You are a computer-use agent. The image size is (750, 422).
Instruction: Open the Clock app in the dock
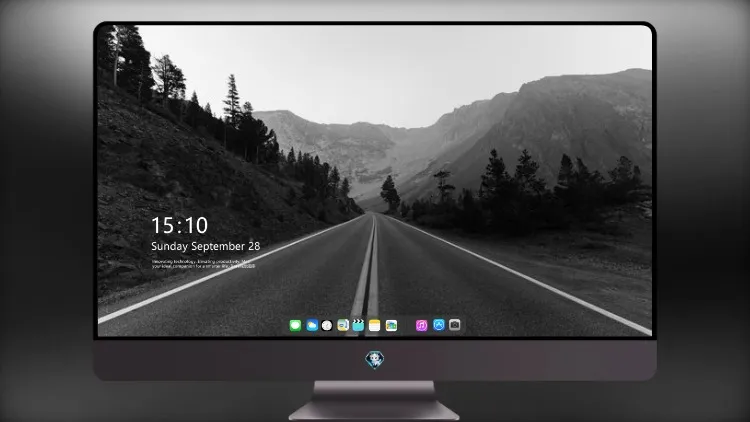click(327, 325)
